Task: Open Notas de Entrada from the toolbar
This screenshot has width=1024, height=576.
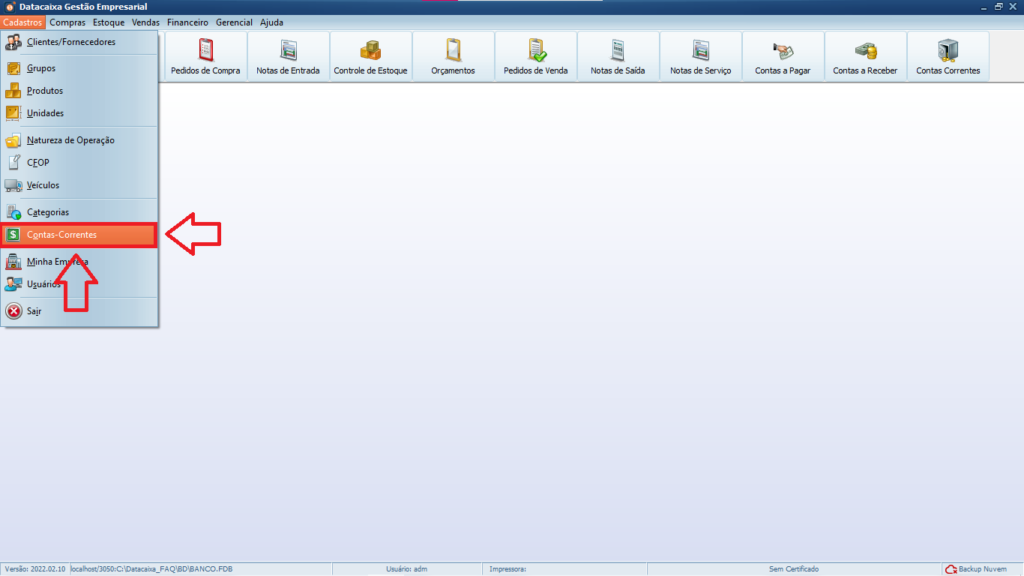Action: coord(288,57)
